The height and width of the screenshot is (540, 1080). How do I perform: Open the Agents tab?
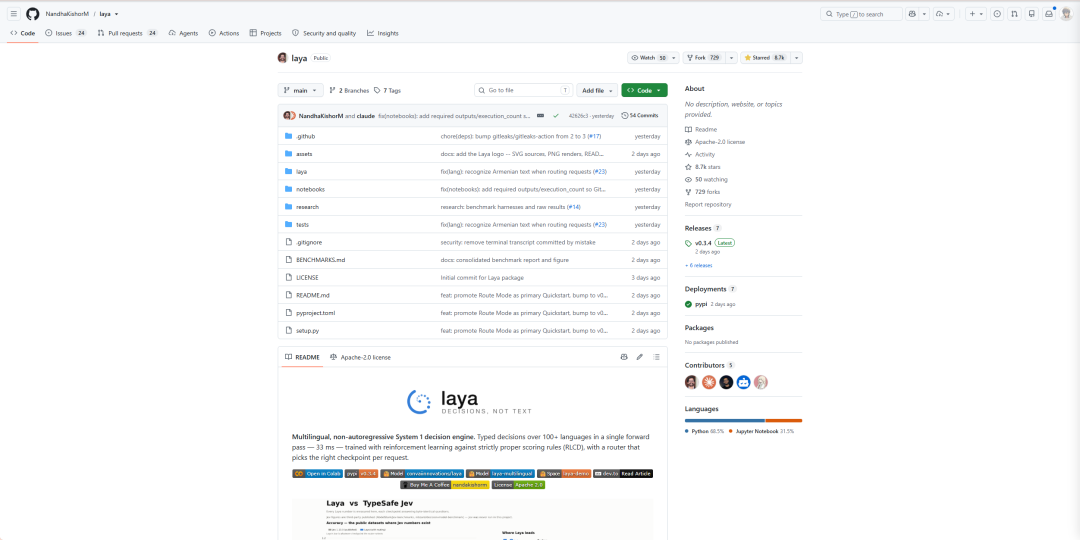[183, 33]
